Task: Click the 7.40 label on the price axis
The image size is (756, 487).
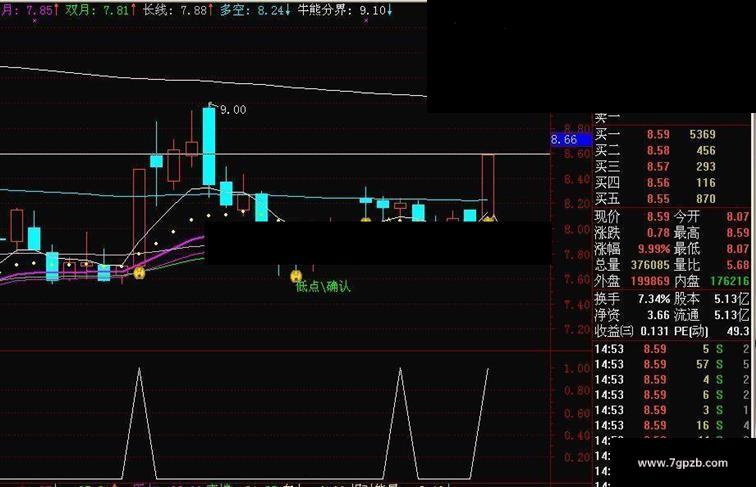Action: click(577, 305)
